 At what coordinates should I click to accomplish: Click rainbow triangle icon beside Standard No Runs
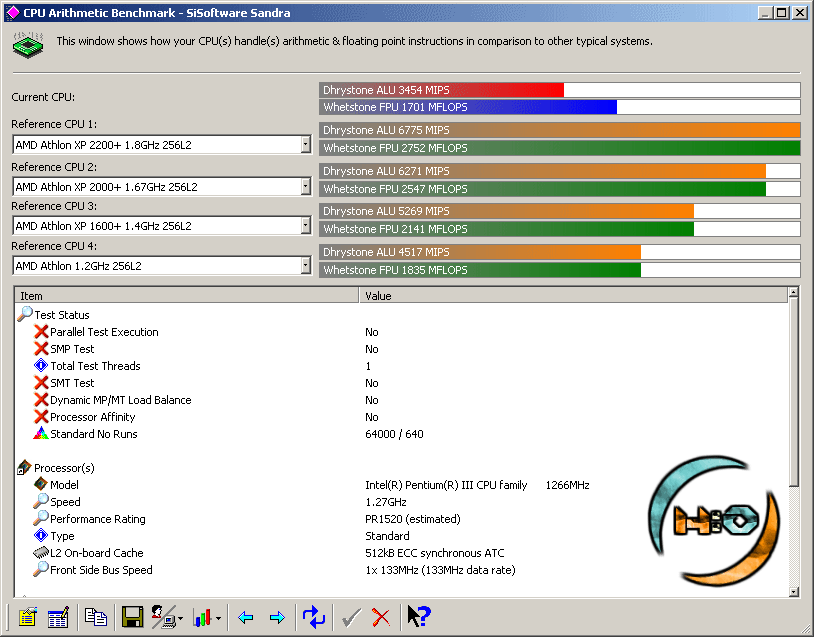coord(41,433)
